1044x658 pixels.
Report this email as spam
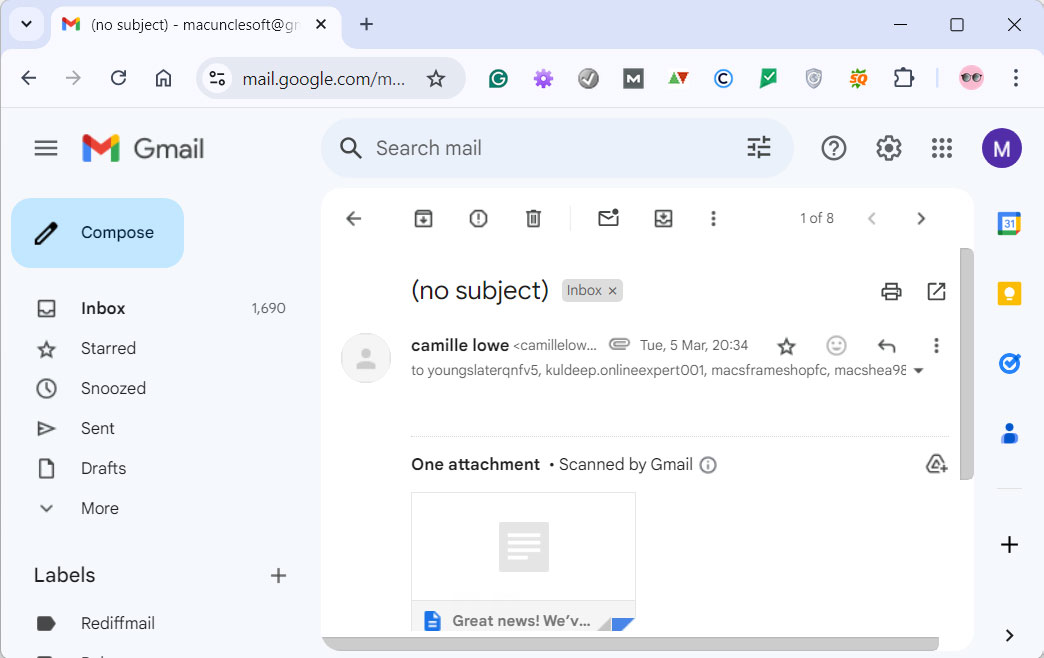[478, 218]
